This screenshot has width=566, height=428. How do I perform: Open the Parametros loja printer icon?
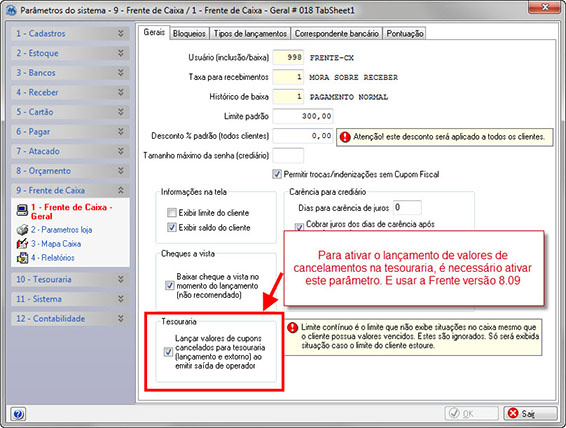coord(22,230)
